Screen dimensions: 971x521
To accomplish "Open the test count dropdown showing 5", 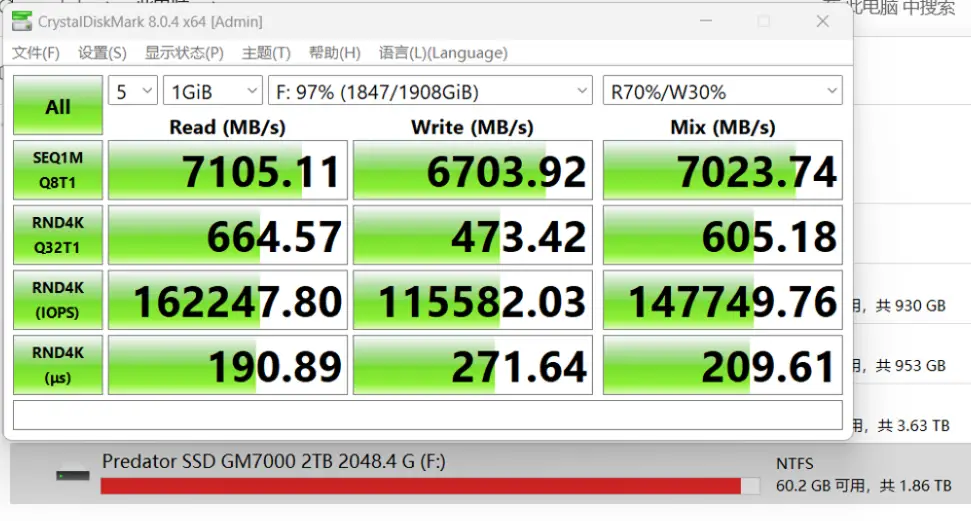I will [x=133, y=92].
